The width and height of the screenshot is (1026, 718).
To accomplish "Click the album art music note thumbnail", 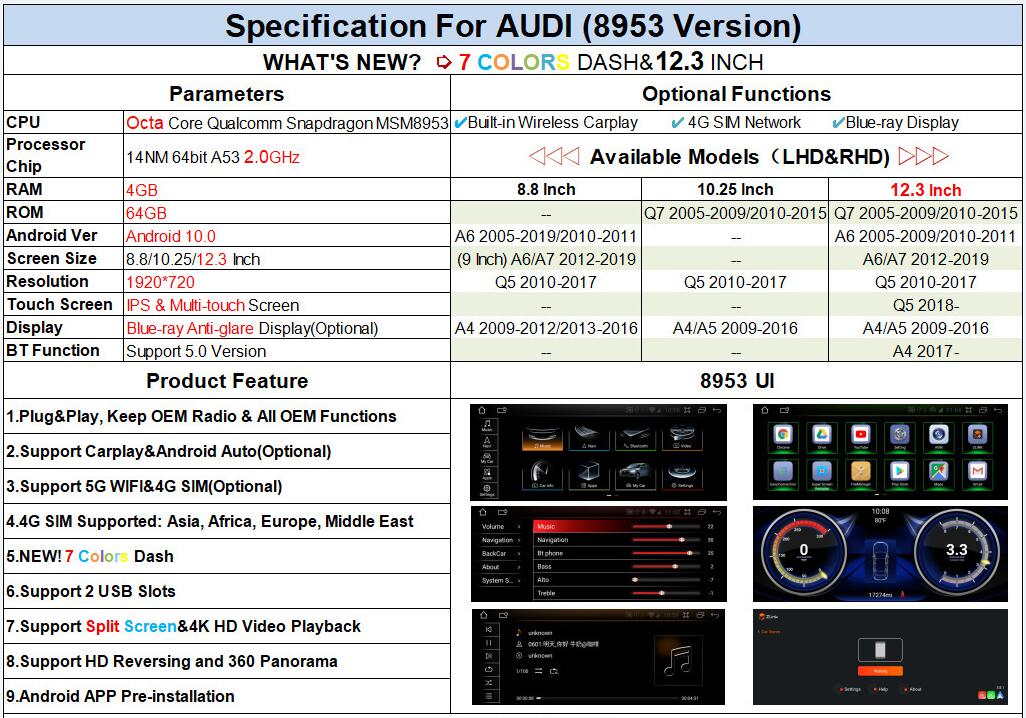I will pos(677,658).
